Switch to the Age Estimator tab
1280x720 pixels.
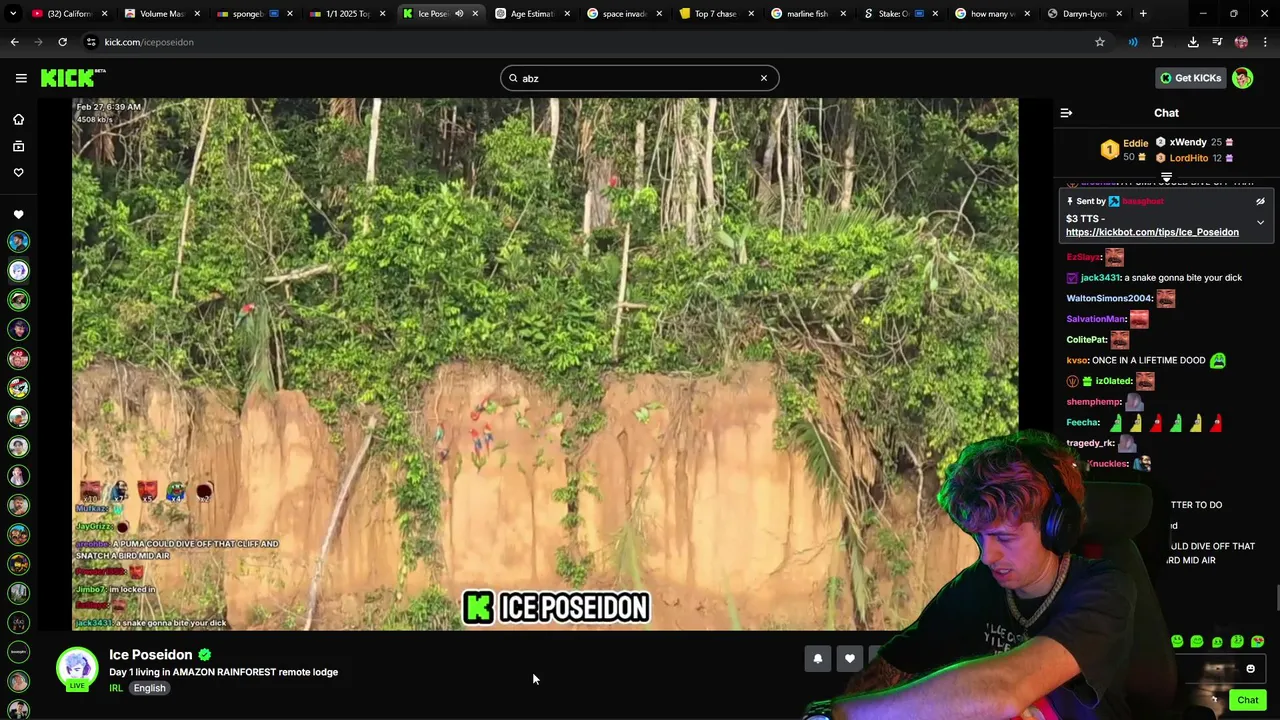click(530, 14)
